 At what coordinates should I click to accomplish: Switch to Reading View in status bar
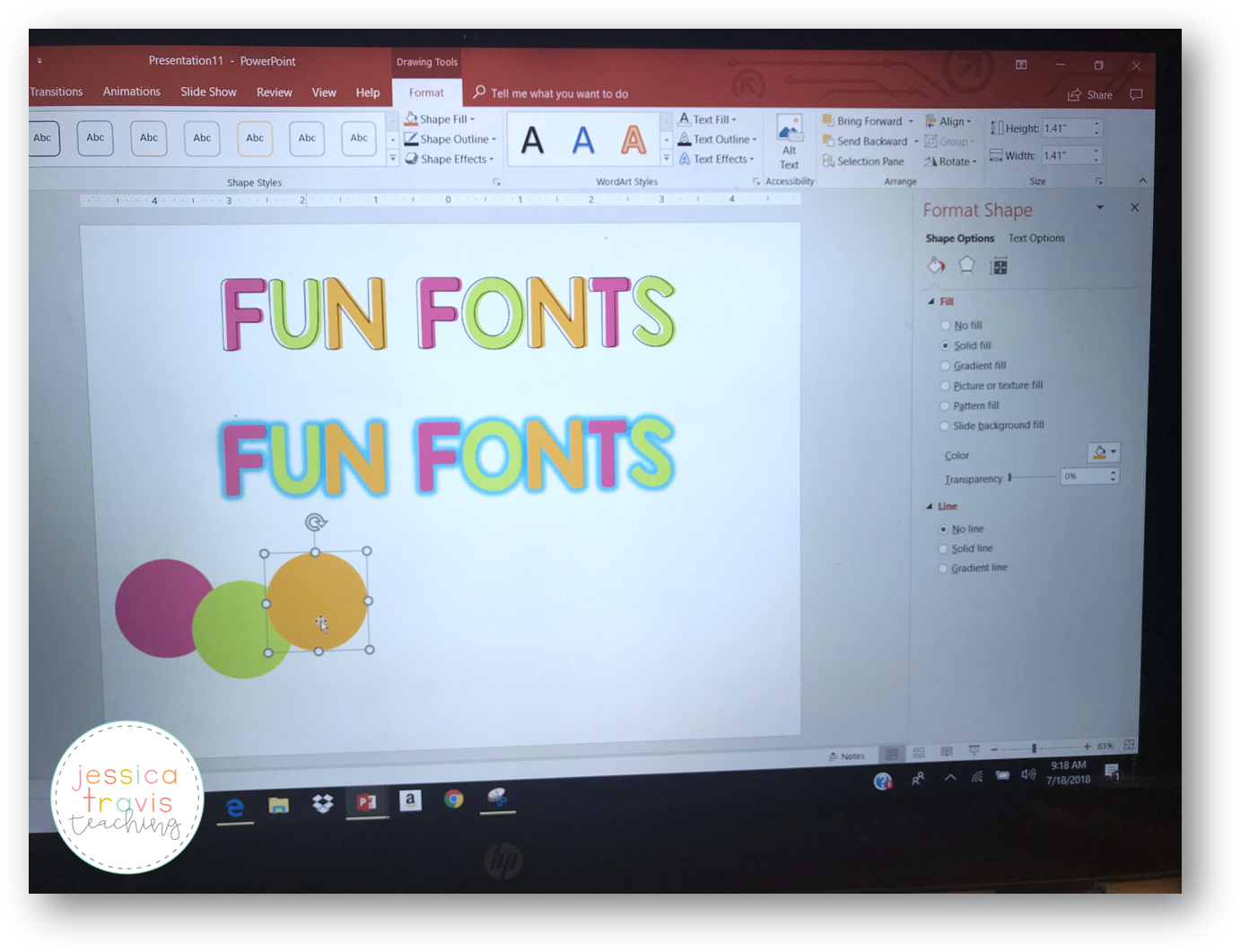pos(947,751)
